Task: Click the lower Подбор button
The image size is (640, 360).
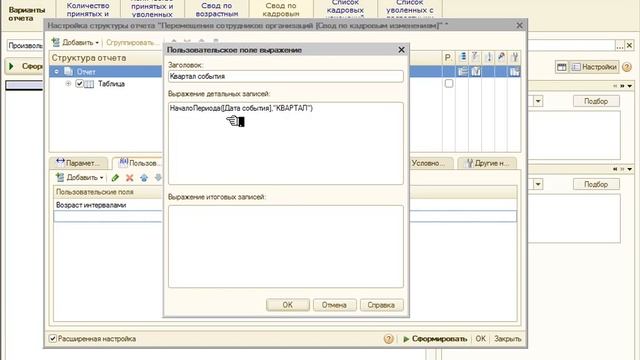Action: [x=596, y=184]
